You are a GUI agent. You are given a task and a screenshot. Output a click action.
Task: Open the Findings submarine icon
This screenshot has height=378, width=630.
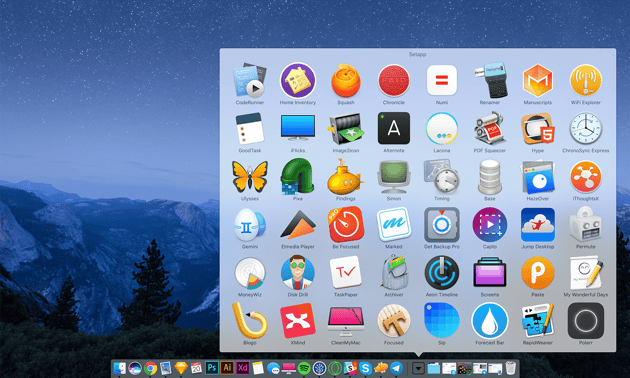pyautogui.click(x=346, y=176)
